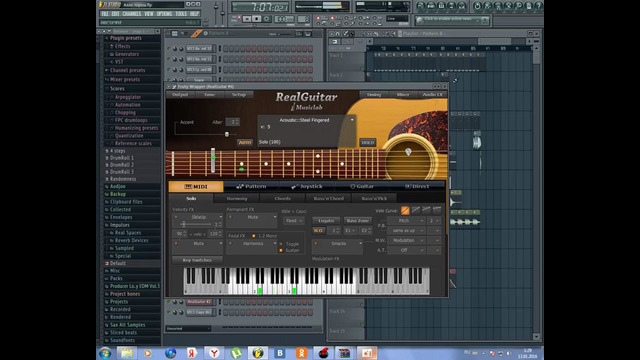Select the Harmony mode tab
This screenshot has height=360, width=640.
[237, 199]
